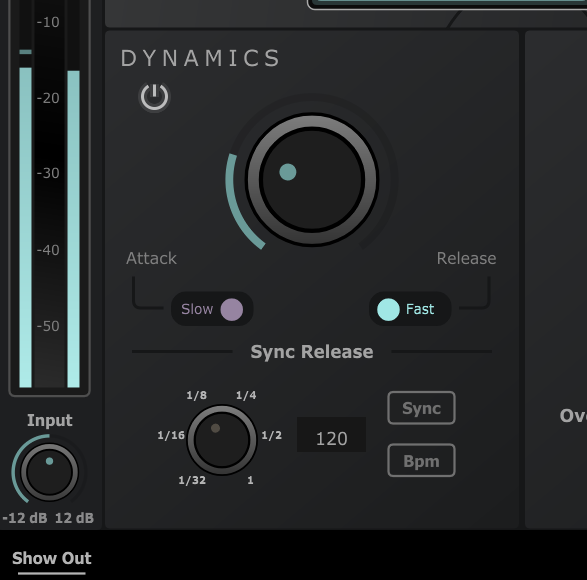This screenshot has height=580, width=587.
Task: Click the DYNAMICS section title
Action: [200, 58]
